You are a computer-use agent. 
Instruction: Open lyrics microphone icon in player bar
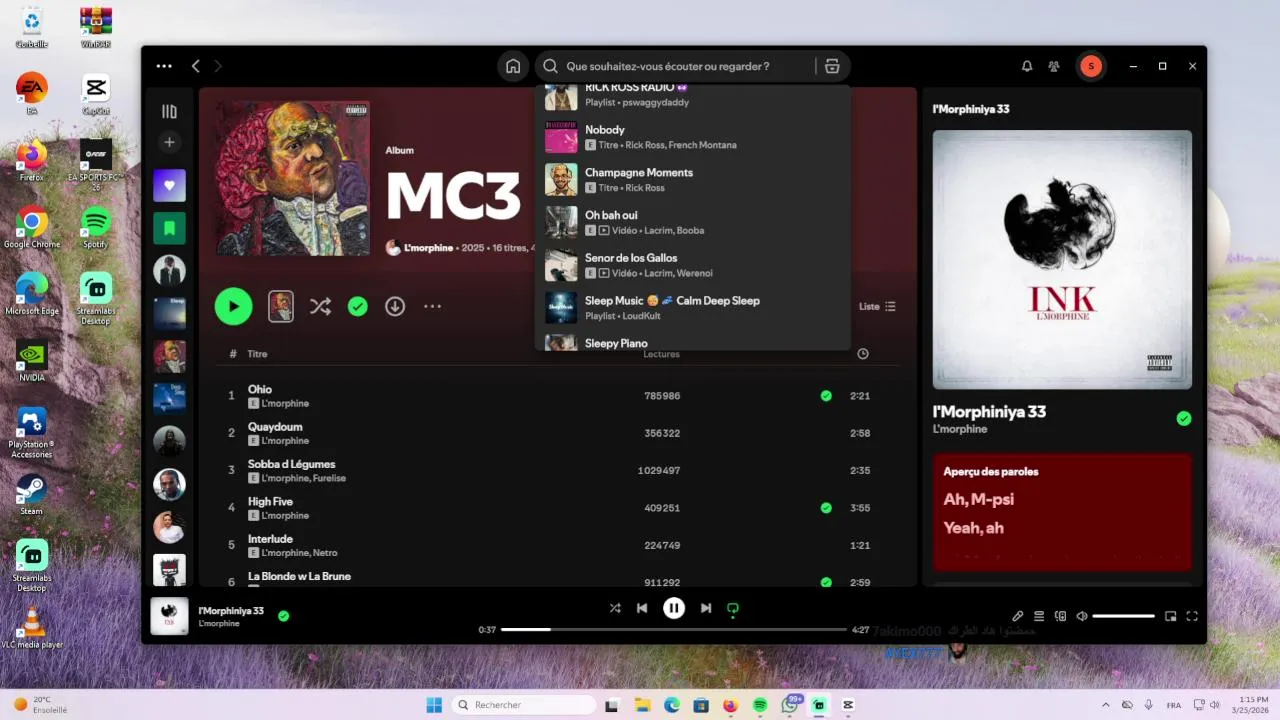click(1018, 616)
